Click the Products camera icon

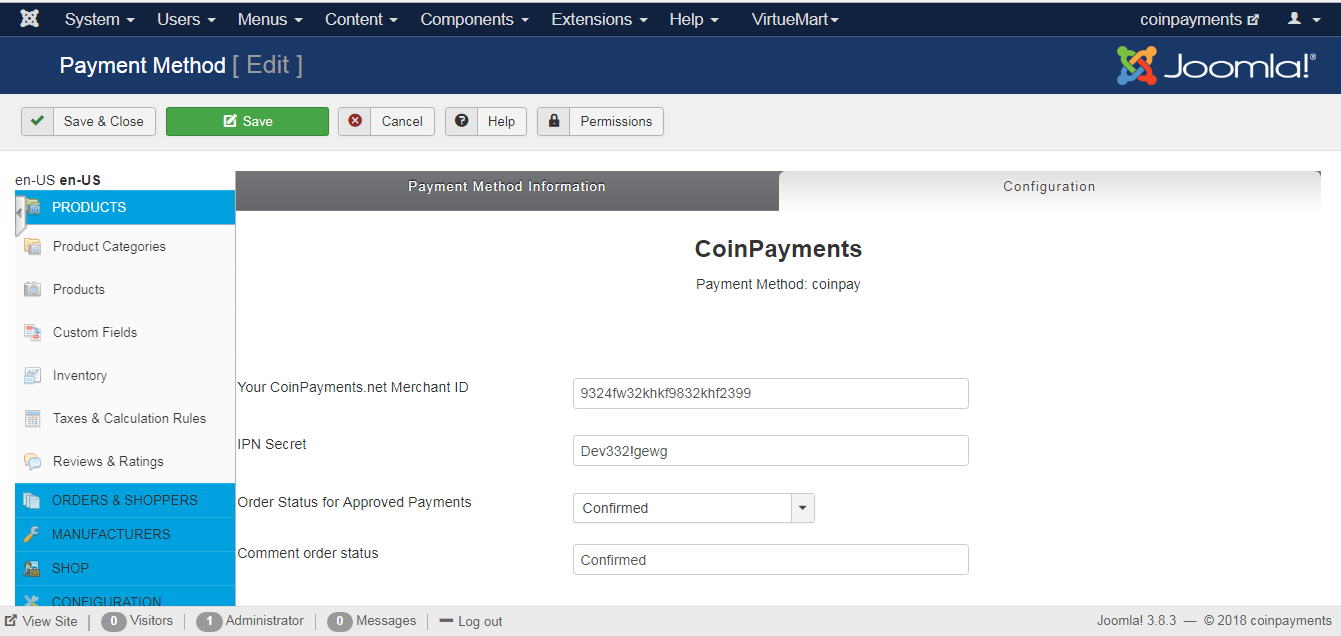click(x=33, y=289)
